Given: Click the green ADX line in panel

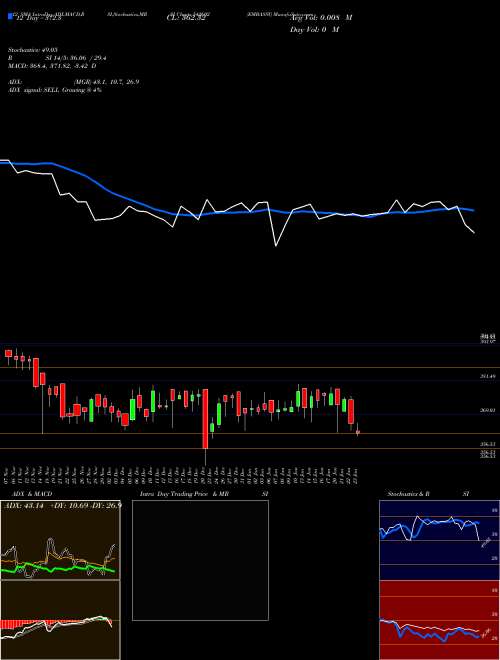Looking at the screenshot, I should [x=58, y=568].
